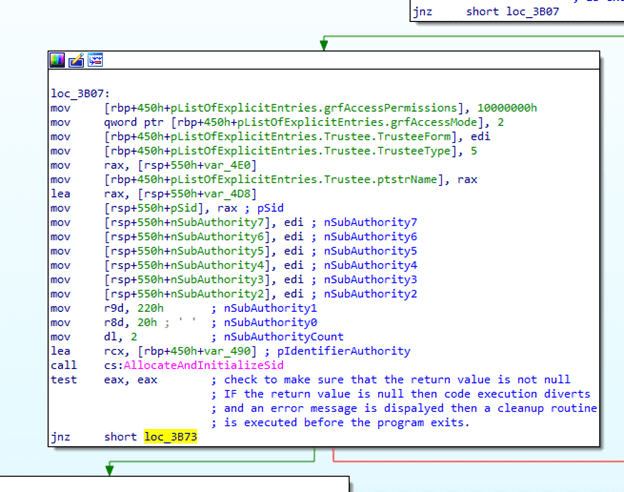The image size is (624, 492).
Task: Select the loc_3B07: label
Action: click(x=80, y=94)
